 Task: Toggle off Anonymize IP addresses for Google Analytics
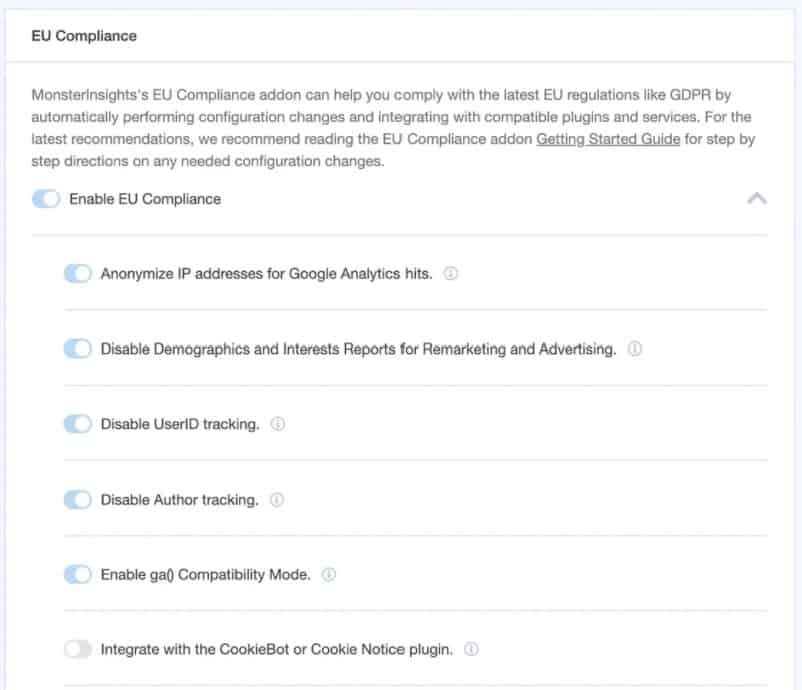77,272
